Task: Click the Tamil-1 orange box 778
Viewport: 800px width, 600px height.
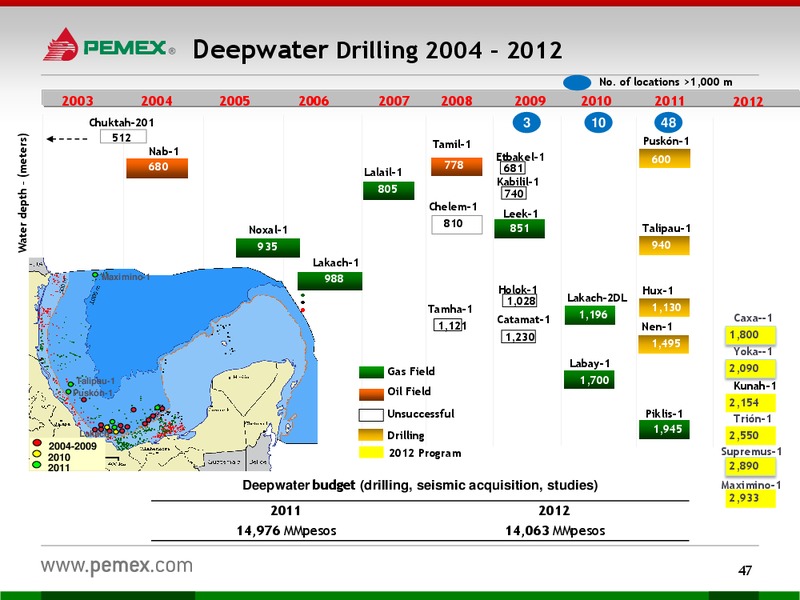Action: 457,166
